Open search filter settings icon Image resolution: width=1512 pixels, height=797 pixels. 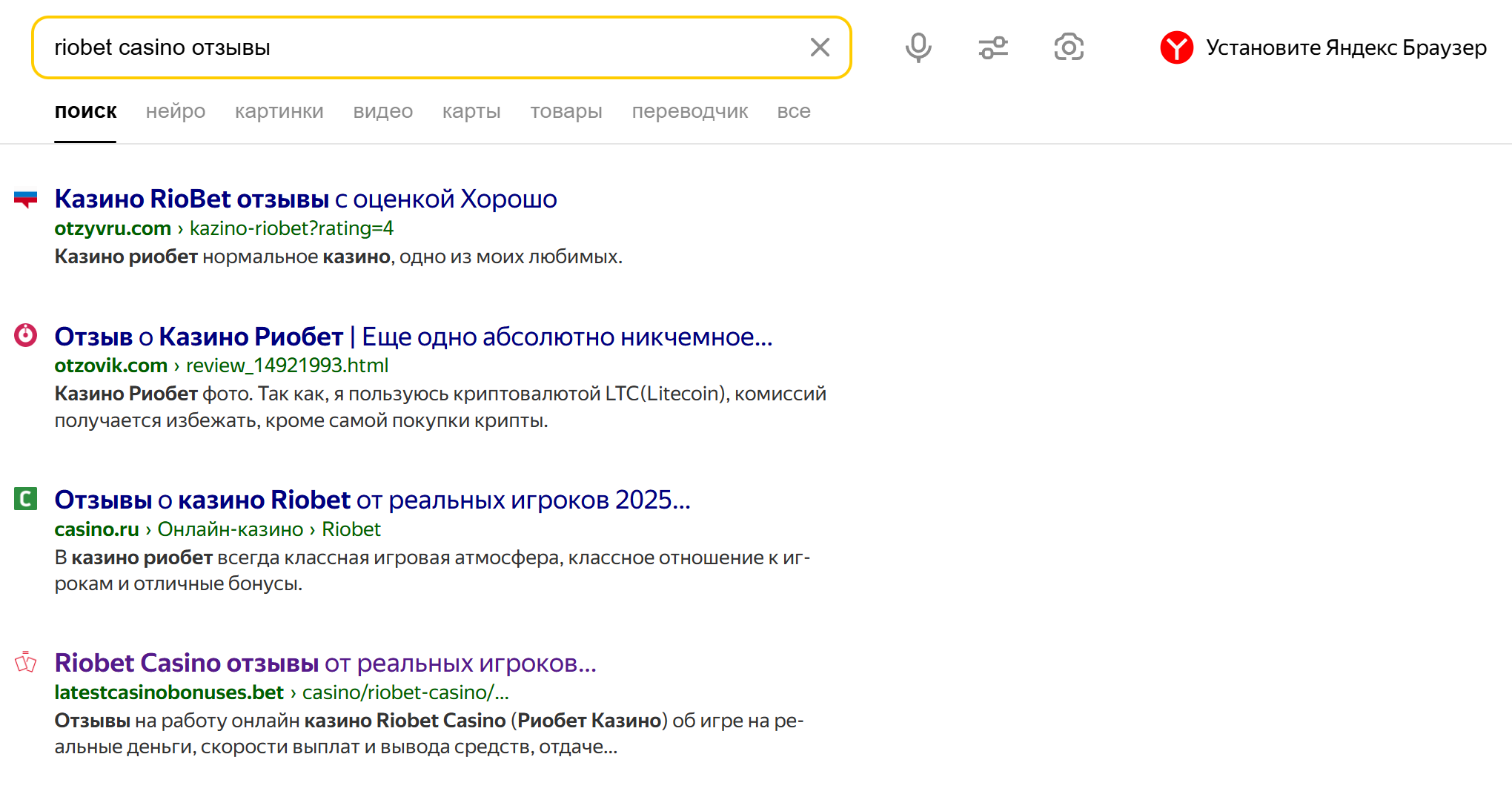[x=993, y=47]
